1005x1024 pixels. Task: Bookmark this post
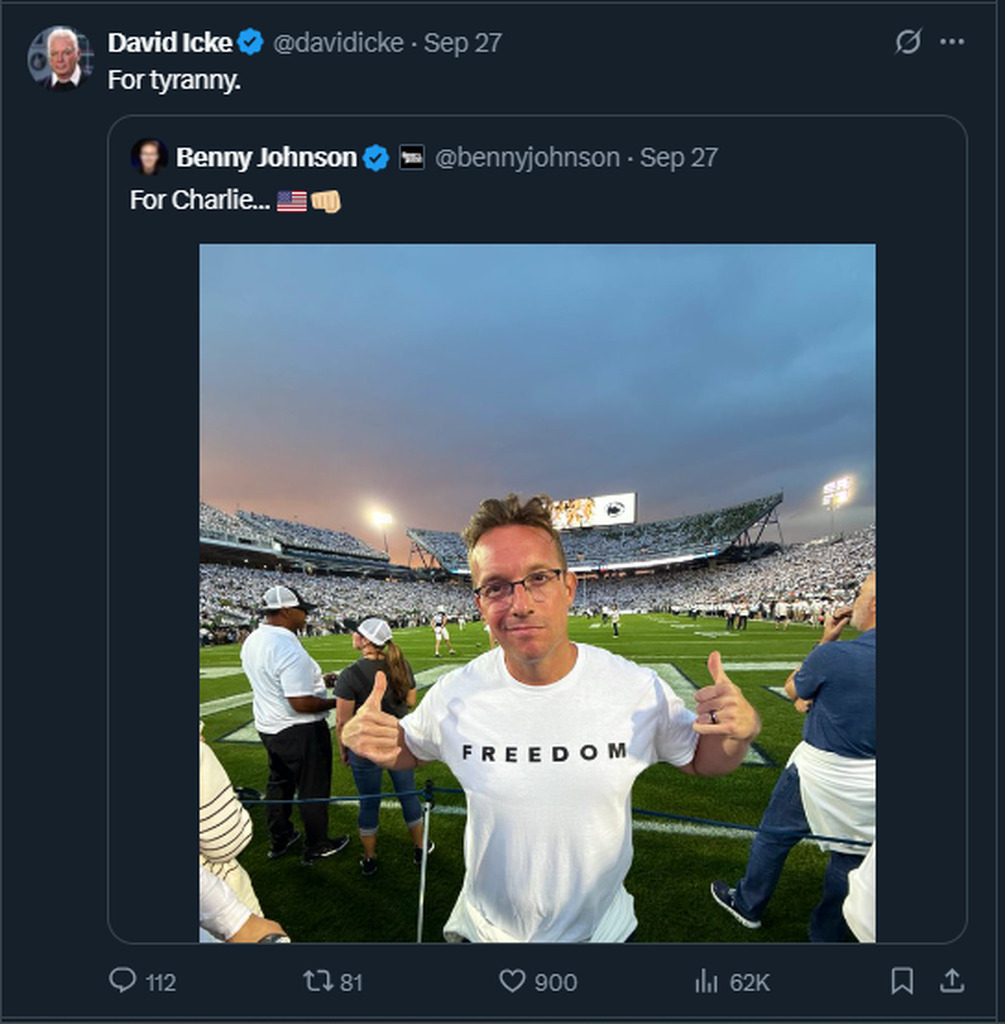tap(902, 981)
